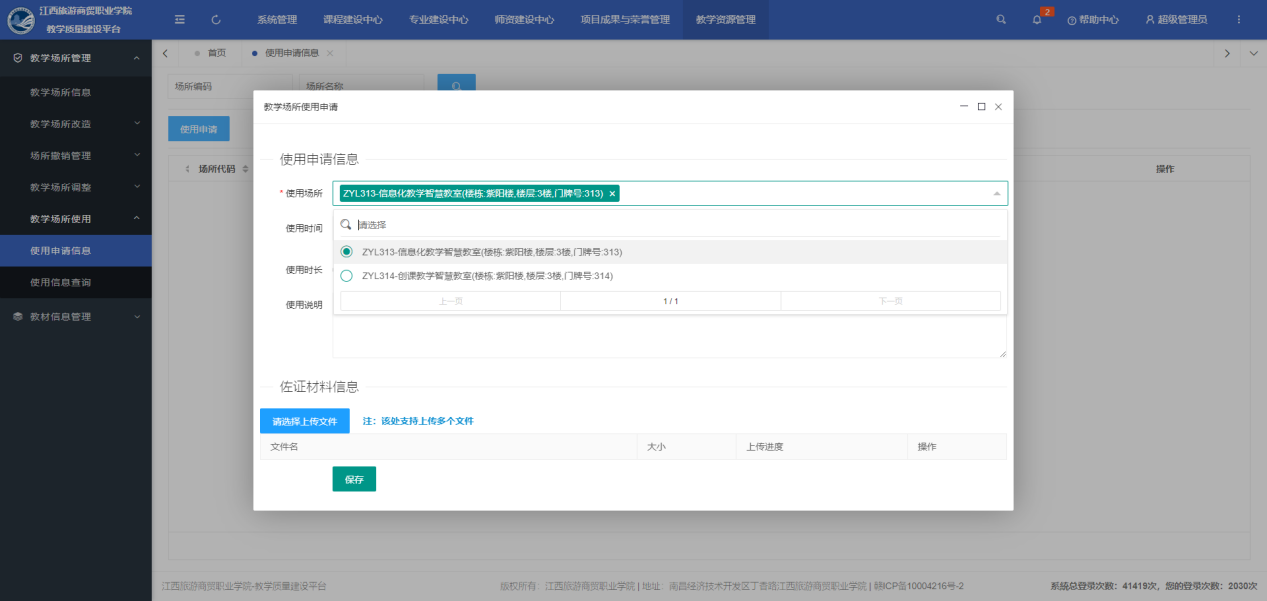Maximize the 教学场所使用申请 dialog
The width and height of the screenshot is (1267, 601).
point(981,106)
